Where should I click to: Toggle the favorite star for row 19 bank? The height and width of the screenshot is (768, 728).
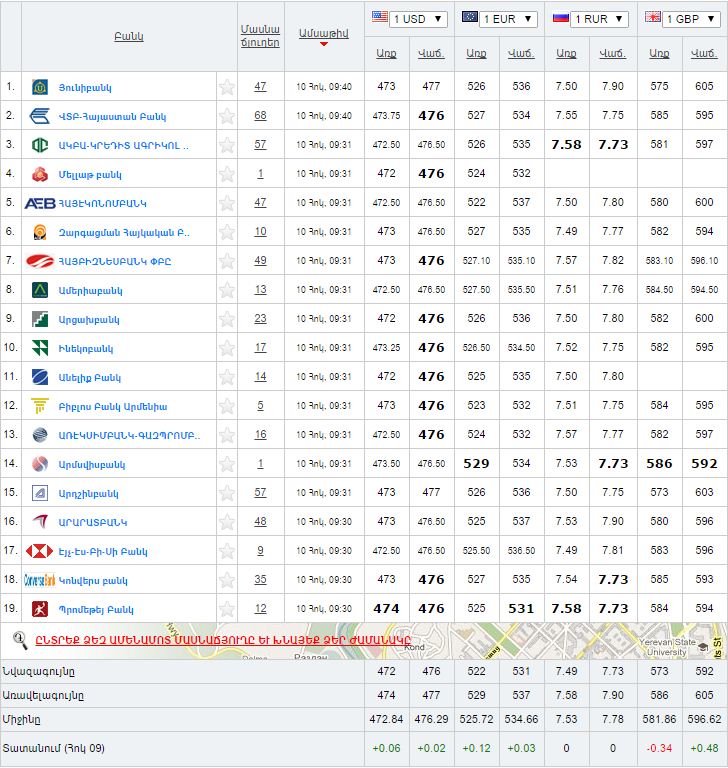tap(227, 609)
